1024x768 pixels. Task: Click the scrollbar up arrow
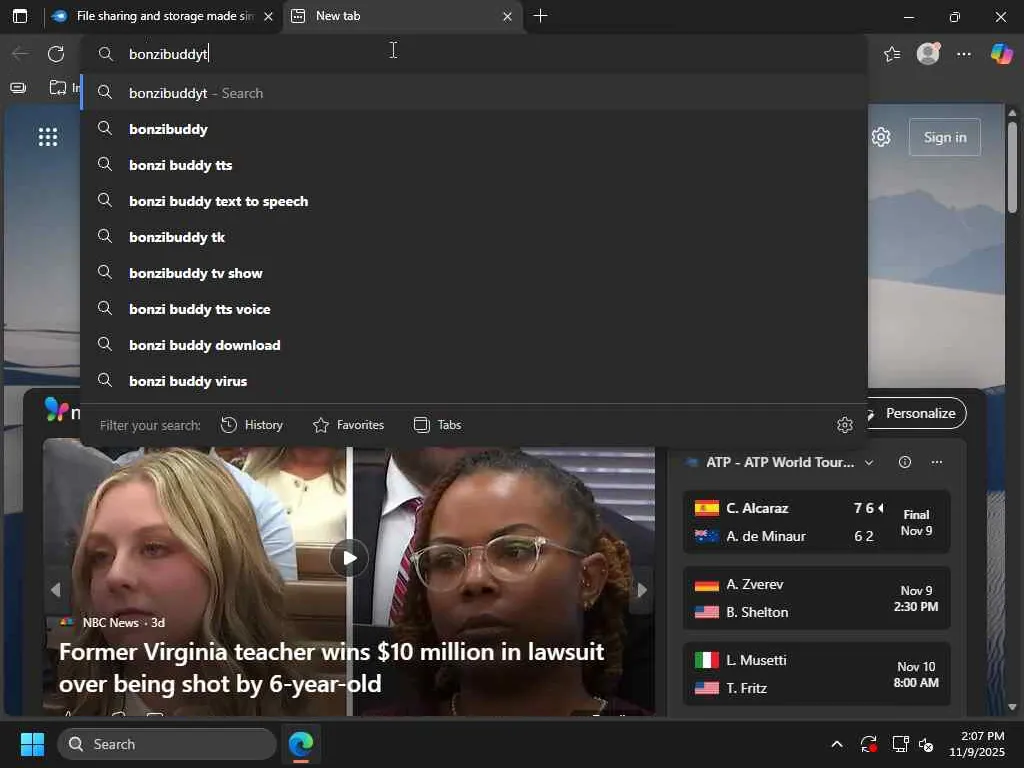point(1012,113)
